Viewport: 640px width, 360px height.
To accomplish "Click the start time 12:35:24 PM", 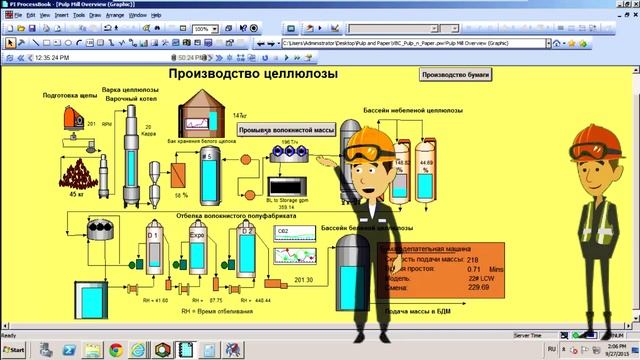I will coord(52,58).
